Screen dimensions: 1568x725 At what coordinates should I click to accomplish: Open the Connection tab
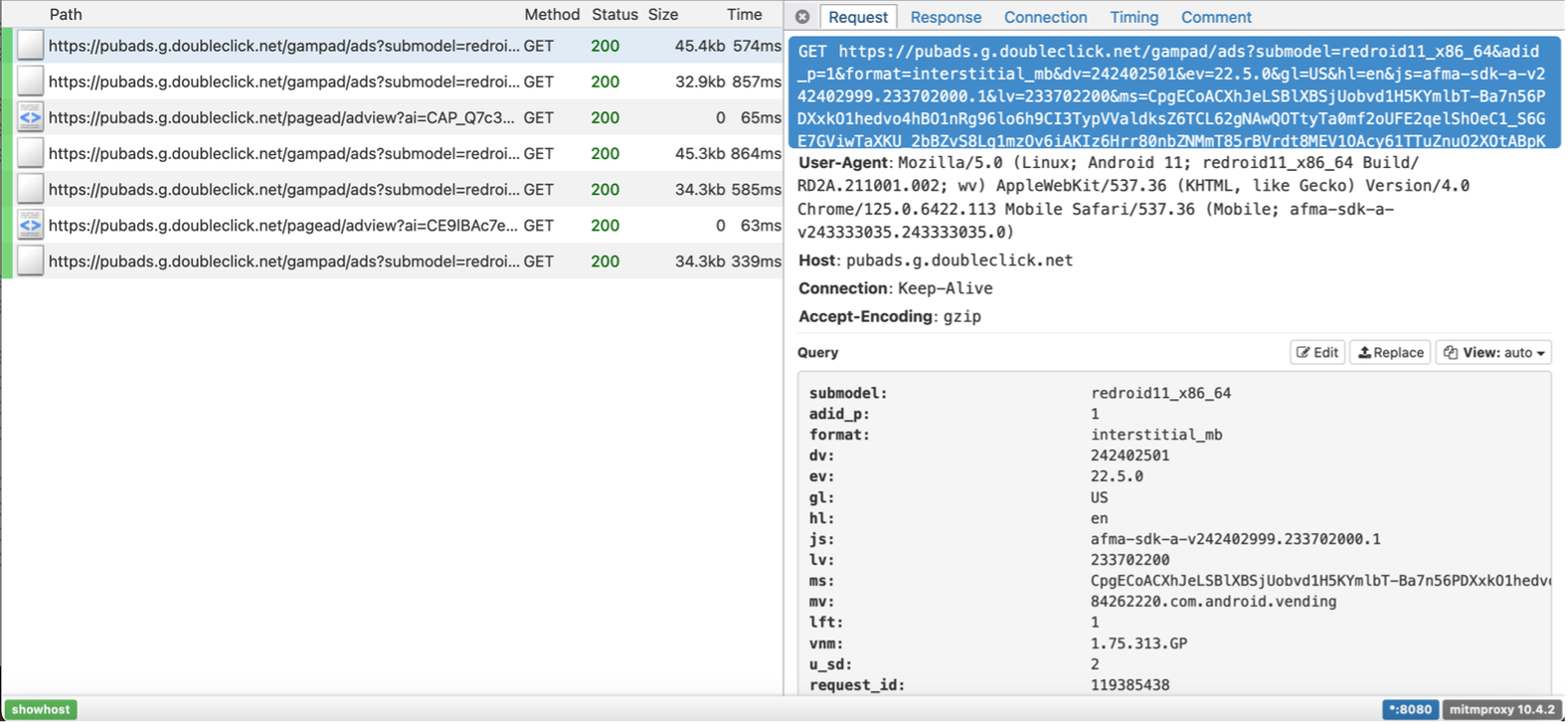click(1045, 17)
